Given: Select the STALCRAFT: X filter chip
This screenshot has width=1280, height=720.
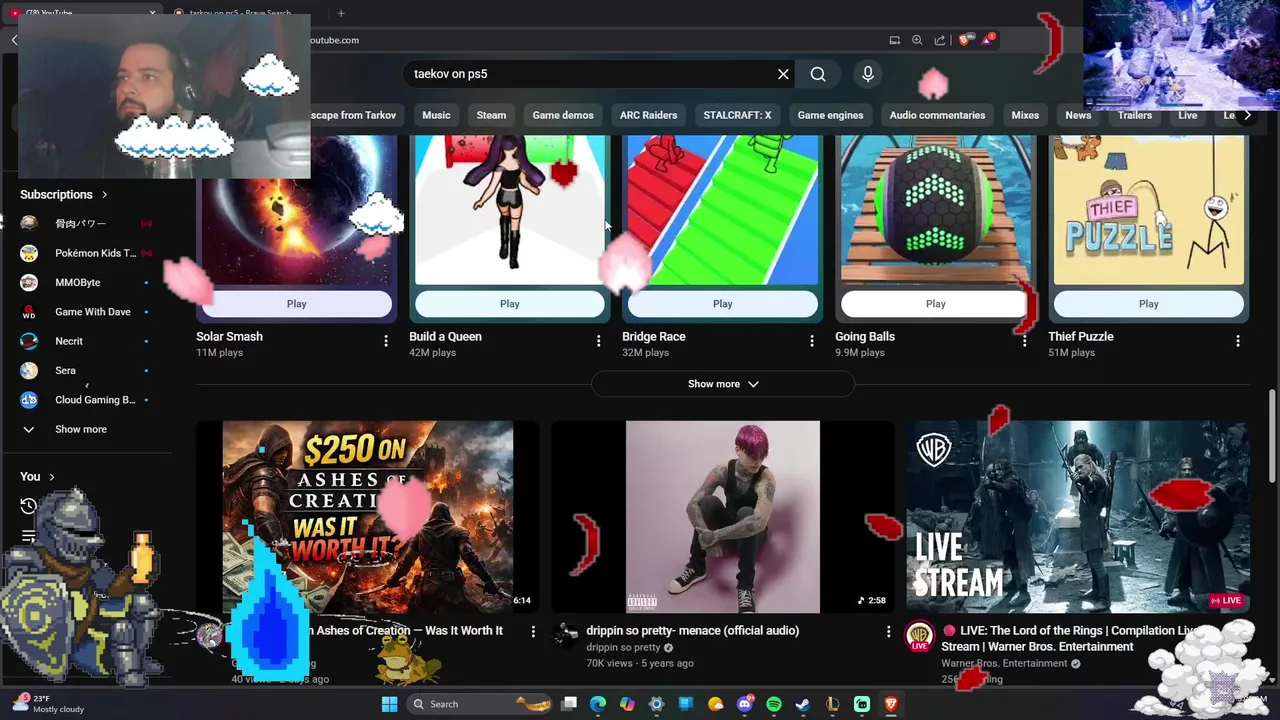Looking at the screenshot, I should (737, 115).
